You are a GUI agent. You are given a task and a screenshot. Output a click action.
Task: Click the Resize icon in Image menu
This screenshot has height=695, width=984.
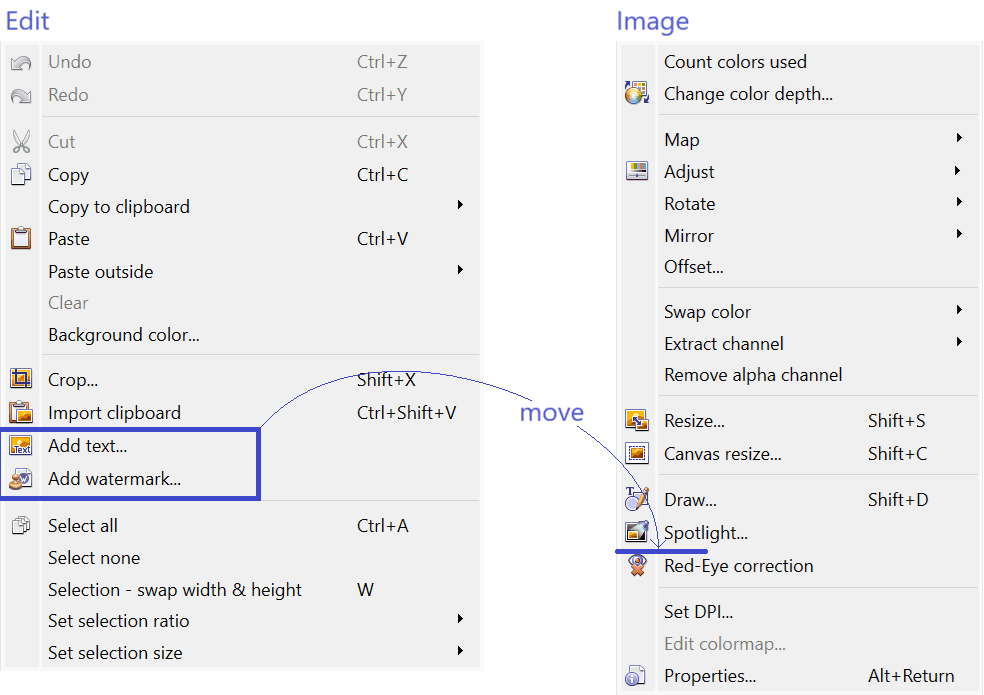(x=636, y=421)
